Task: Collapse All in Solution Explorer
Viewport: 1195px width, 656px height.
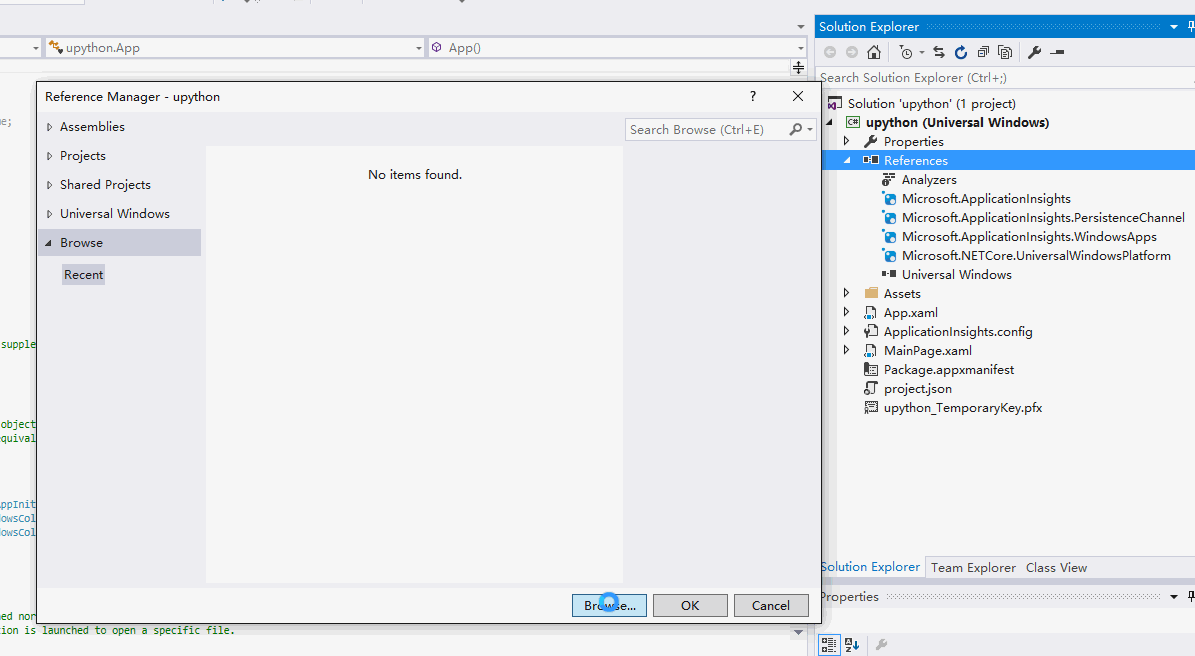Action: point(983,52)
